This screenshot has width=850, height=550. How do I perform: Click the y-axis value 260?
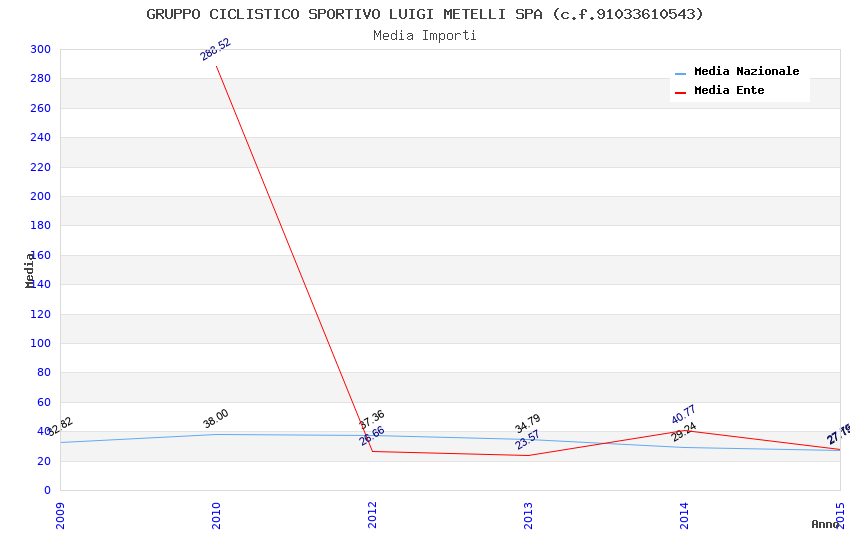pos(41,108)
